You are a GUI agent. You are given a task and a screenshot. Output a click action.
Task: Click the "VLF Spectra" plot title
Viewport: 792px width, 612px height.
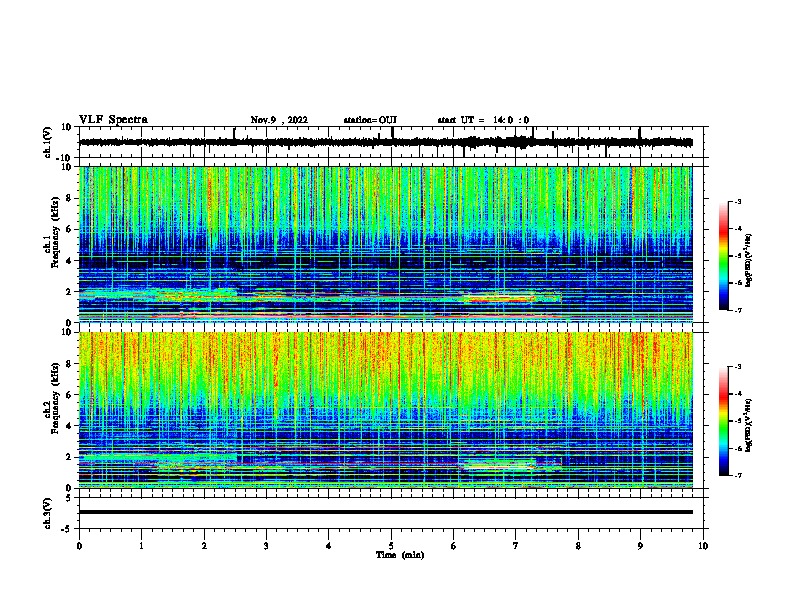[x=113, y=120]
